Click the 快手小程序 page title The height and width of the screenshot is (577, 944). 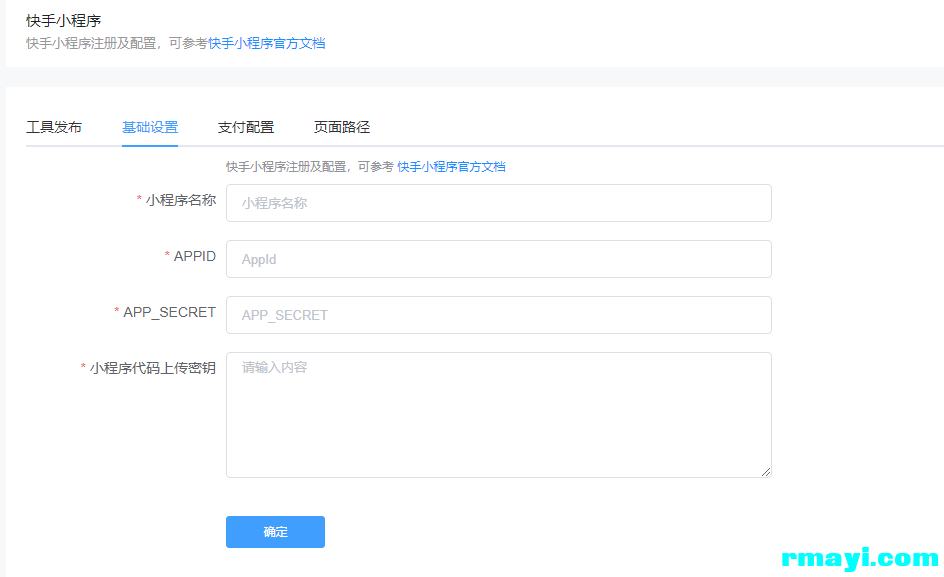pos(63,21)
